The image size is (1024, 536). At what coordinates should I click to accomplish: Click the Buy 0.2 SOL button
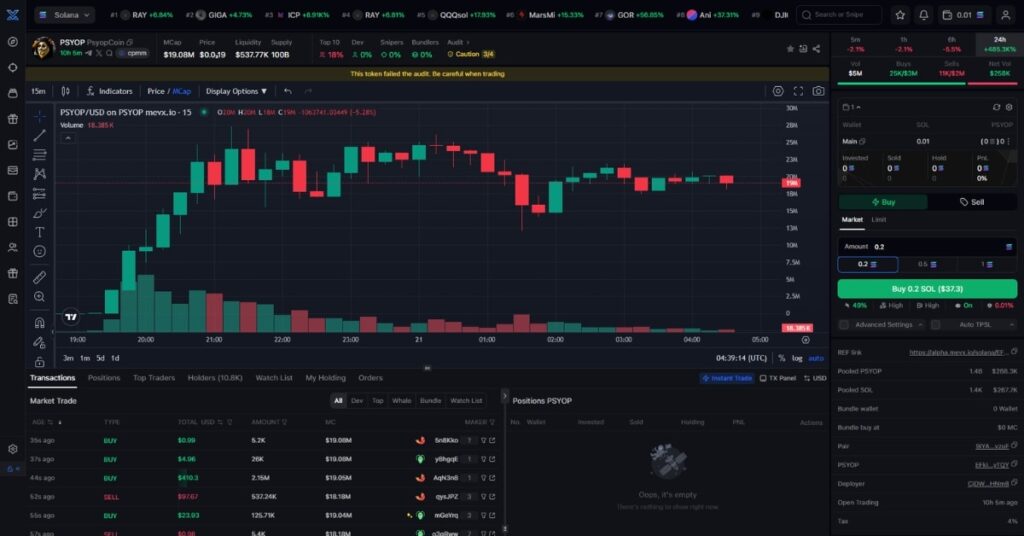click(x=927, y=289)
